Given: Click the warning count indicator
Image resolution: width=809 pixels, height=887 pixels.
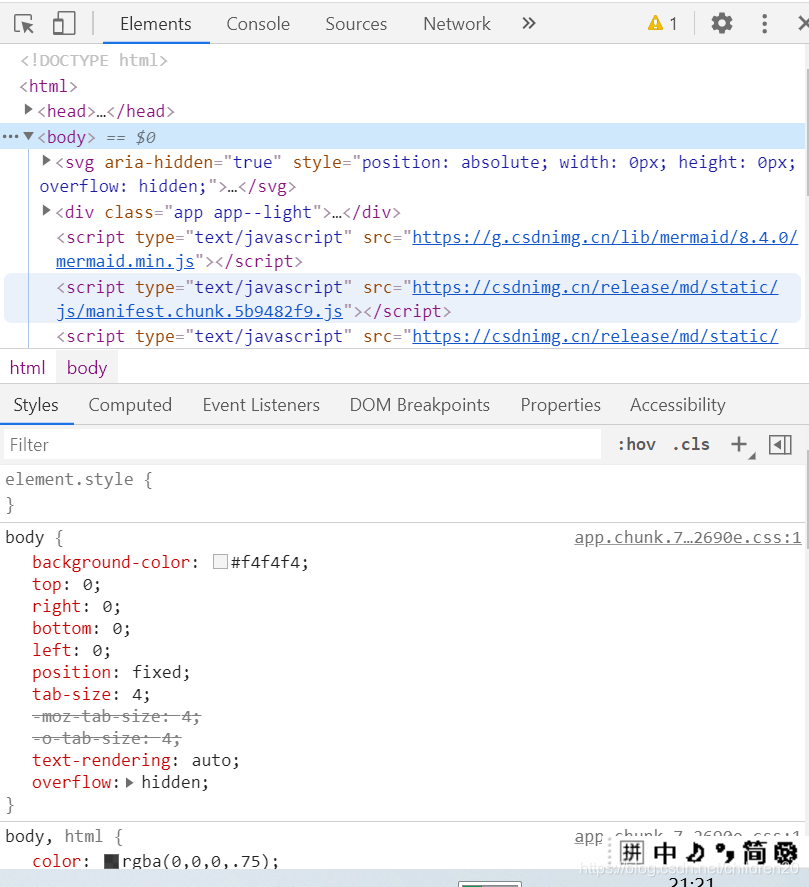Looking at the screenshot, I should [662, 23].
